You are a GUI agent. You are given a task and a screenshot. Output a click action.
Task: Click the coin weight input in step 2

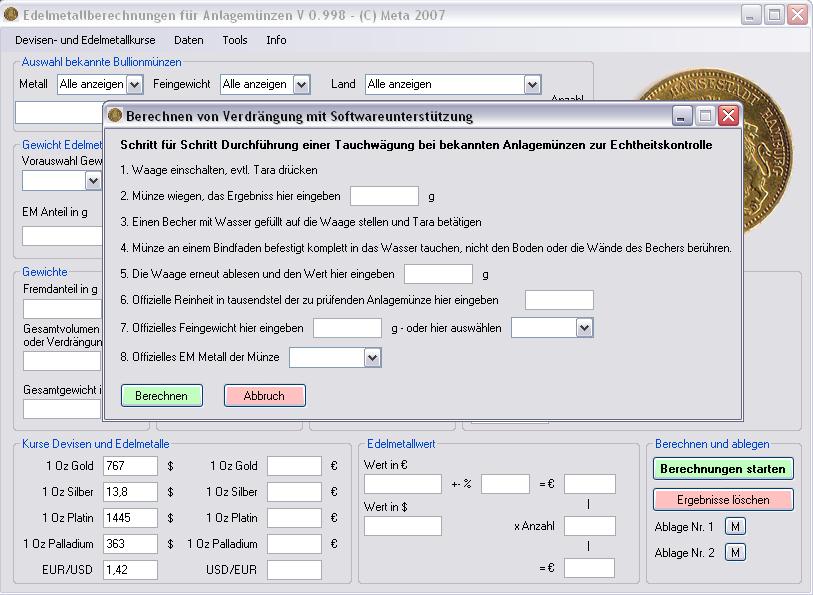coord(384,196)
